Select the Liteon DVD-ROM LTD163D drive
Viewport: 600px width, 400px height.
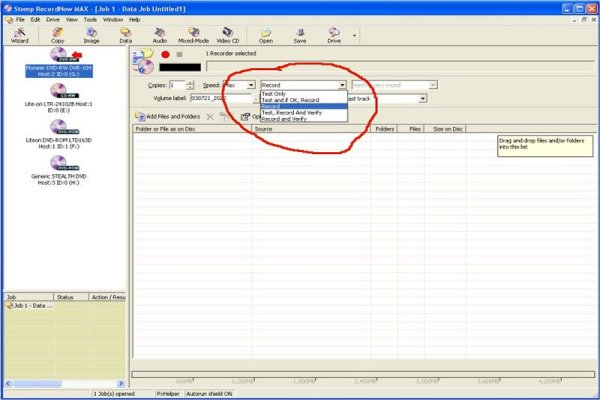[x=59, y=134]
